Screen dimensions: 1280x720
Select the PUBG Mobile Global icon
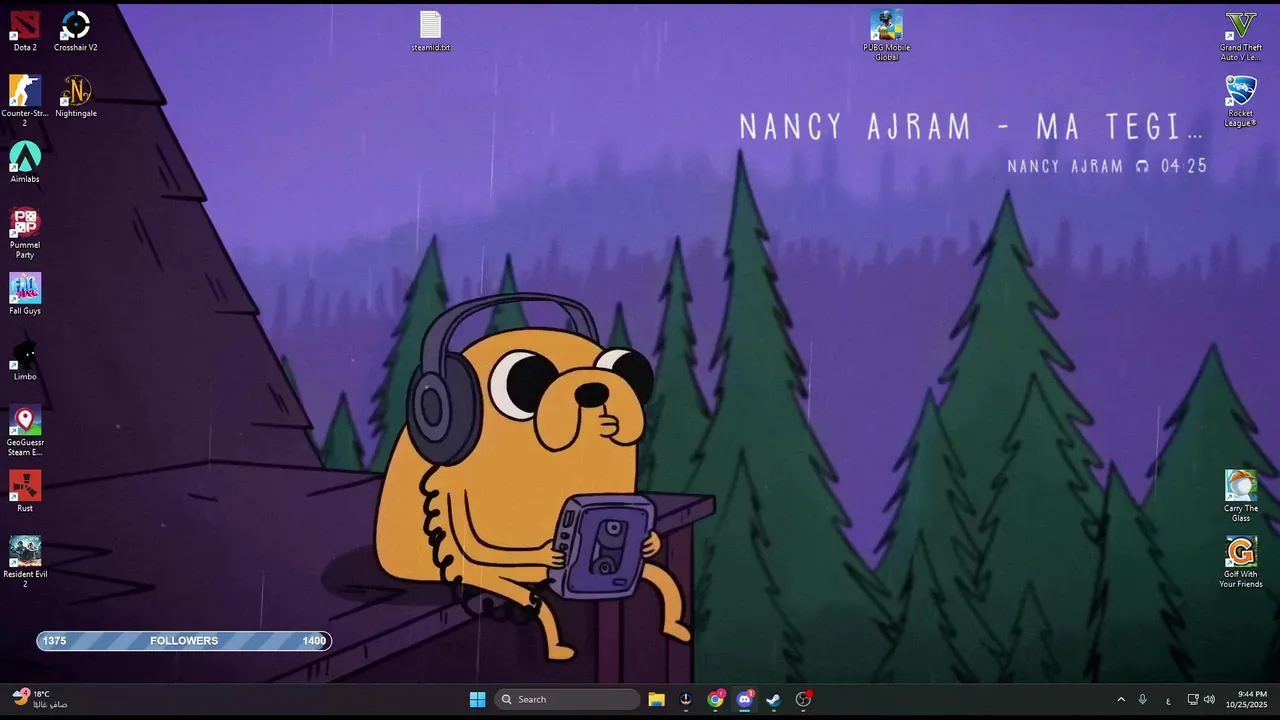887,36
